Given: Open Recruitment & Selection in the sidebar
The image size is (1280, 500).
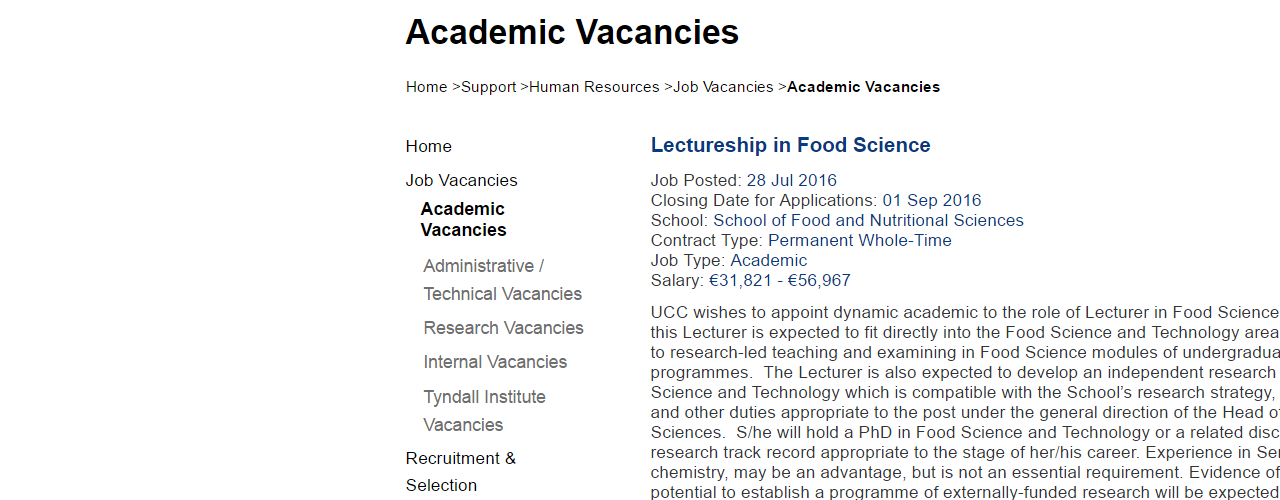Looking at the screenshot, I should 461,471.
